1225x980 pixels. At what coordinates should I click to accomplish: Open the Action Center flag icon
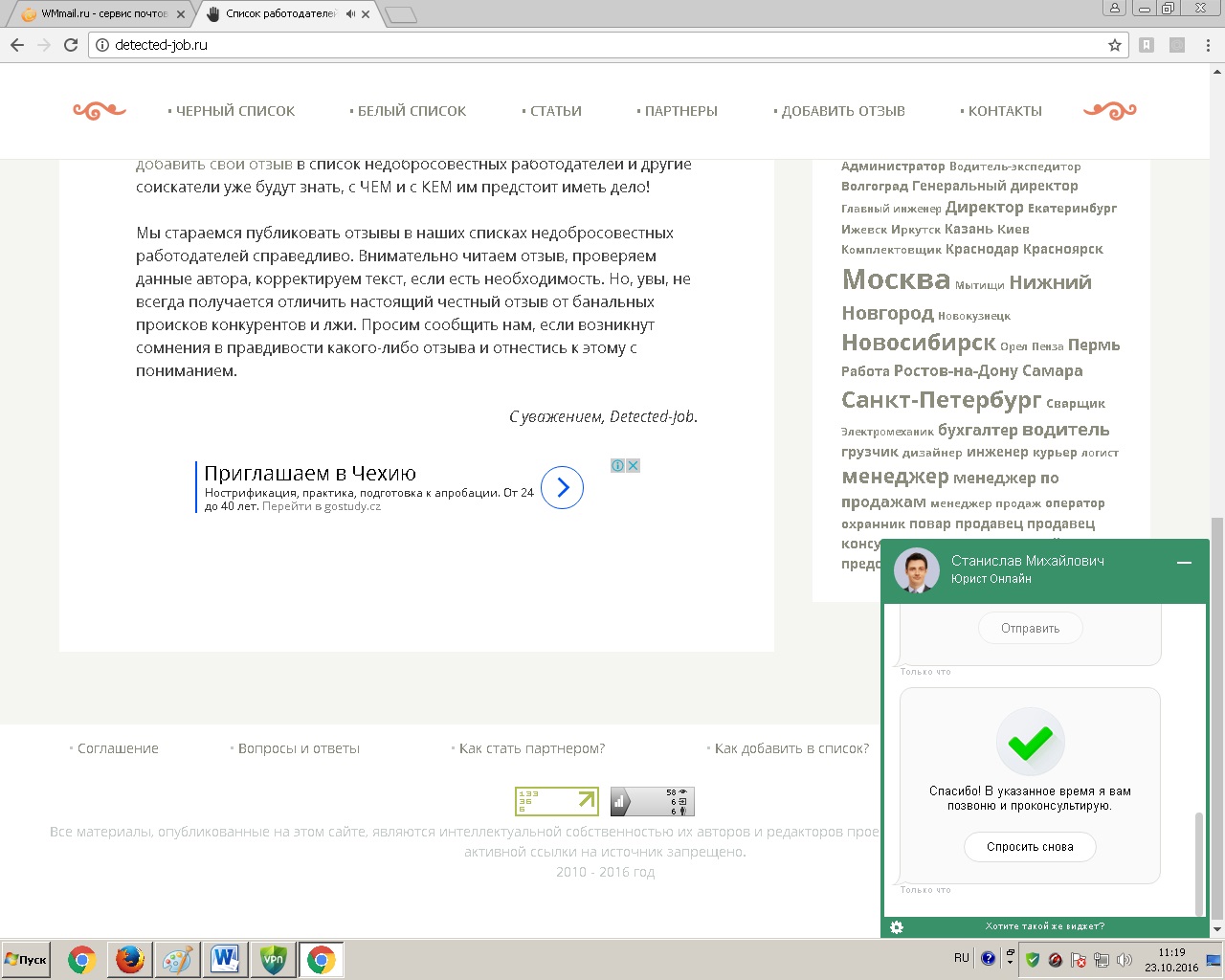[x=1079, y=959]
